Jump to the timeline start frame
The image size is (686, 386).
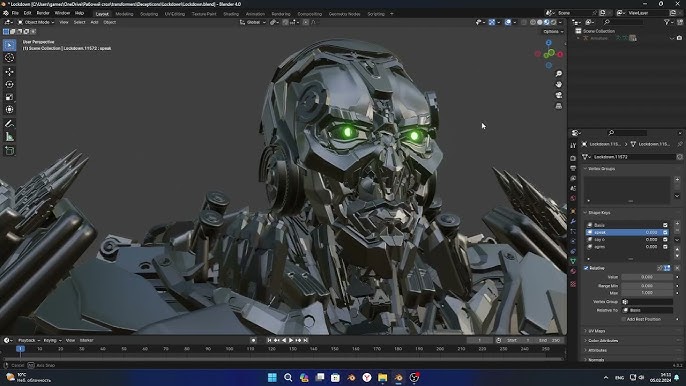(269, 340)
